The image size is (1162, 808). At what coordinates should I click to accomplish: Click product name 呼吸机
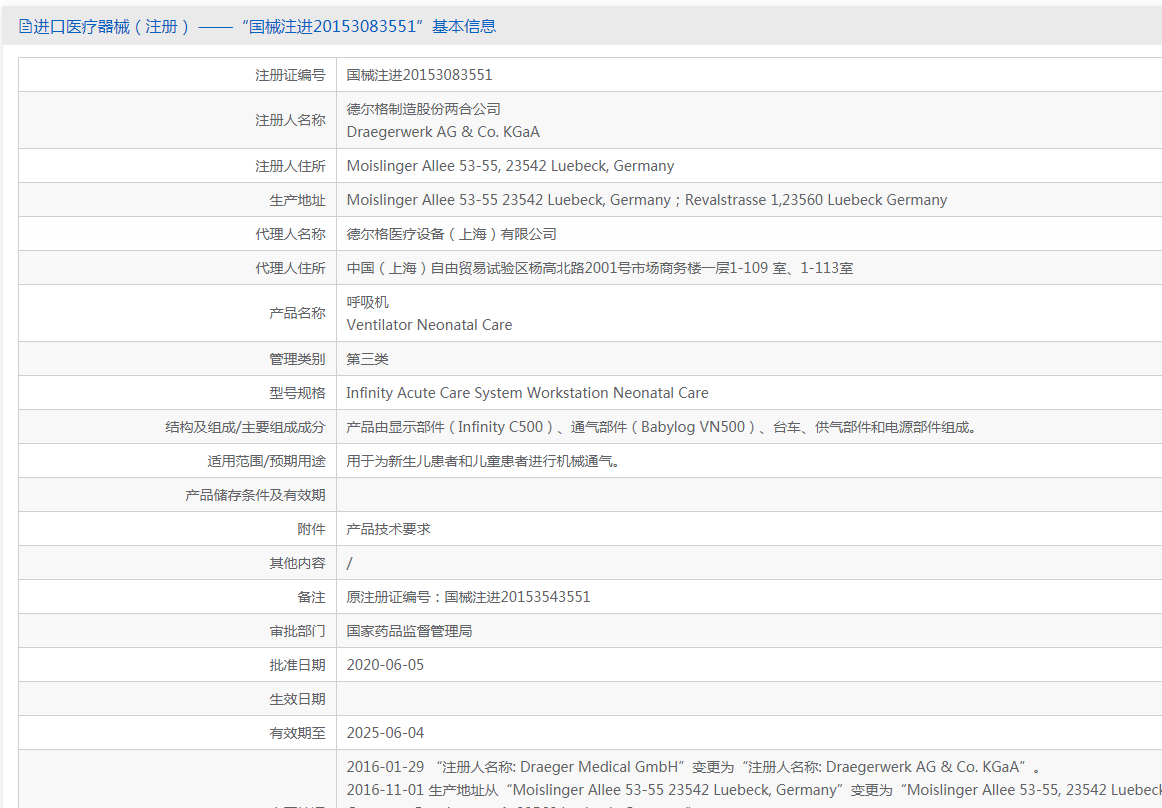[x=368, y=302]
